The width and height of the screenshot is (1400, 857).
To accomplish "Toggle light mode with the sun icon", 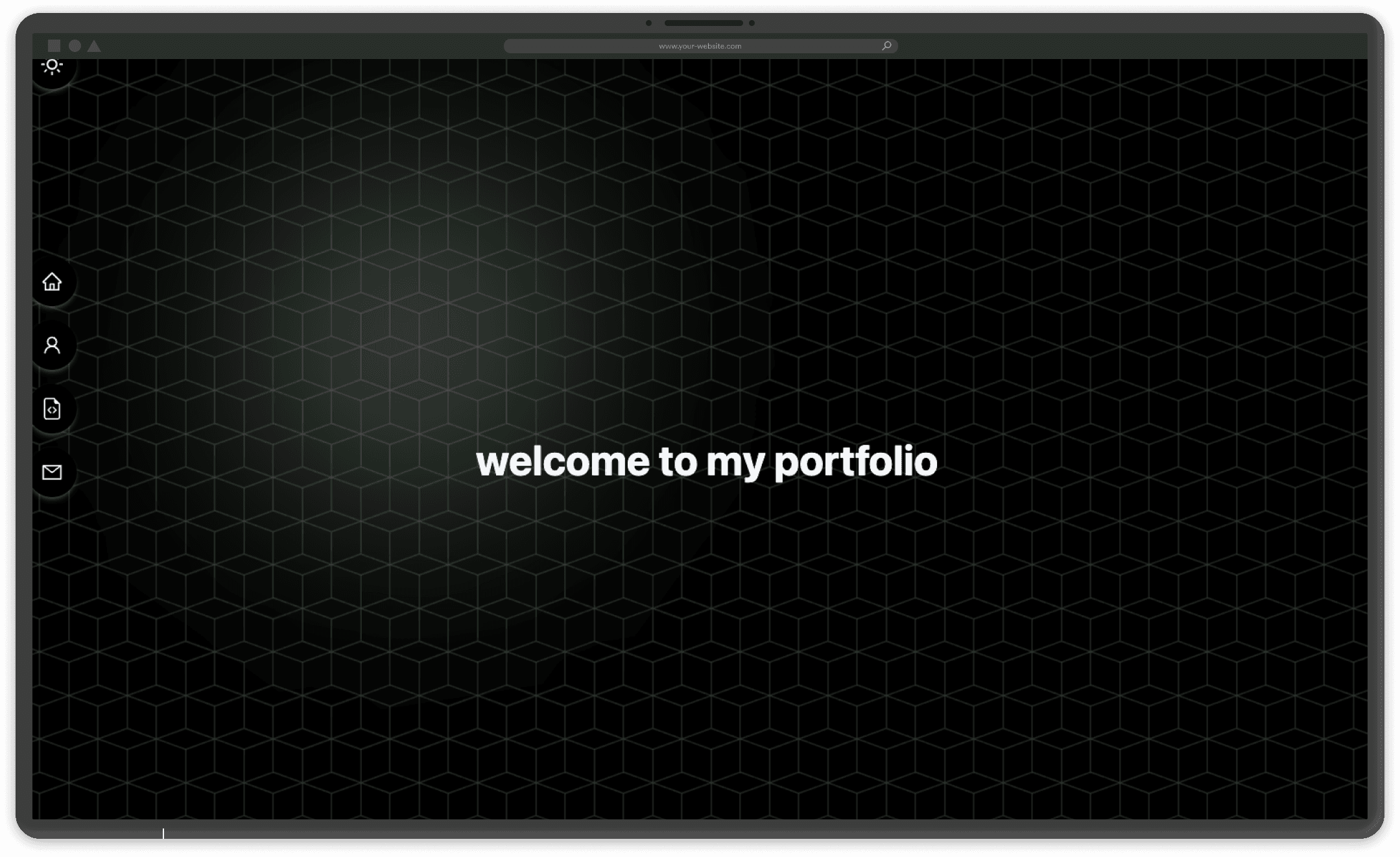I will pyautogui.click(x=52, y=66).
